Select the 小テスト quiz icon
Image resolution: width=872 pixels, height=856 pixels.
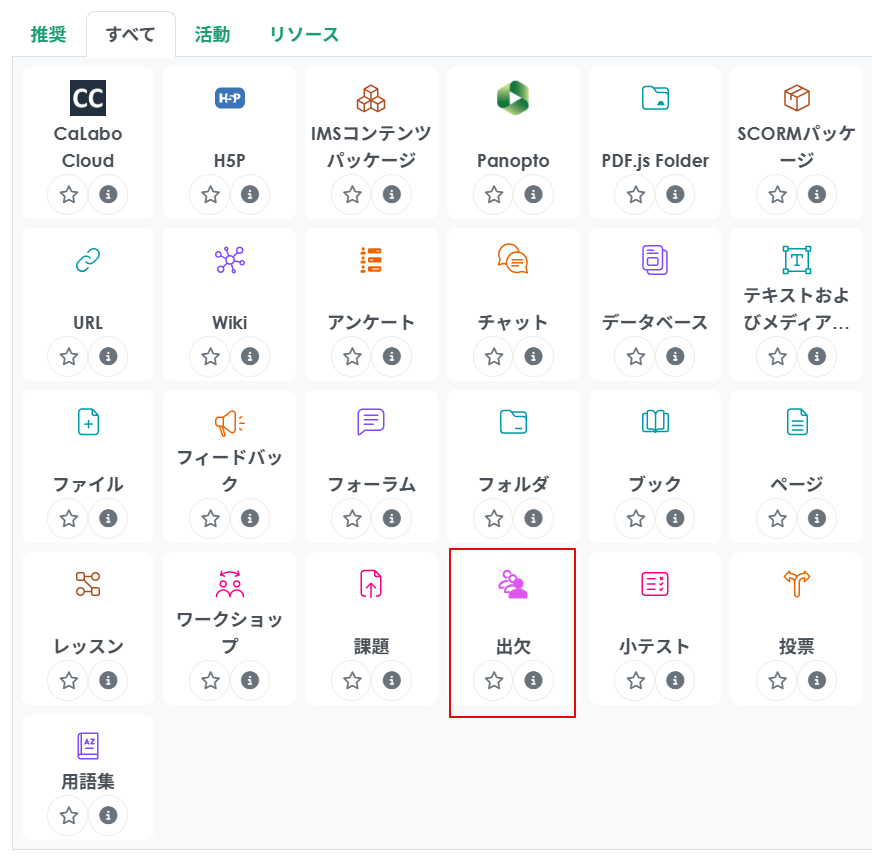tap(655, 584)
